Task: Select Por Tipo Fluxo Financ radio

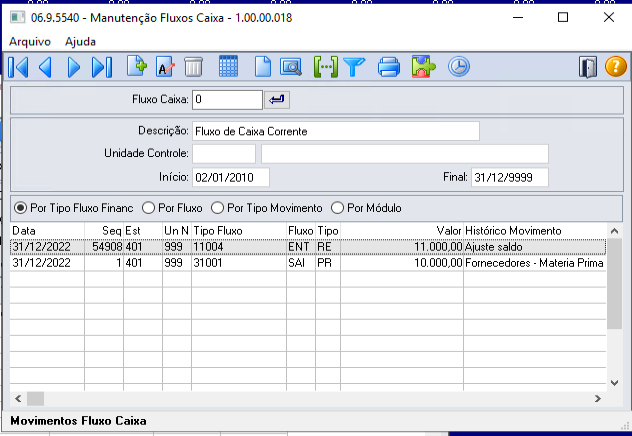Action: pyautogui.click(x=20, y=208)
